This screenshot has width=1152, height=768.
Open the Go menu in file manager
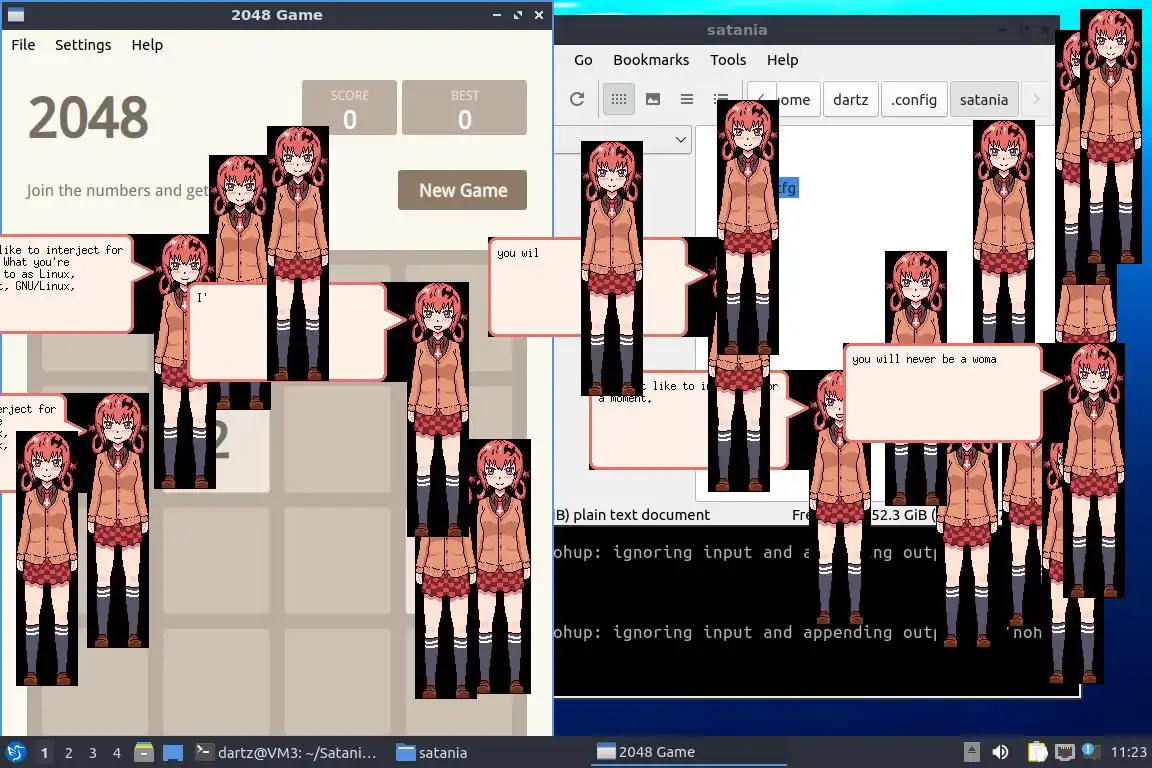583,60
